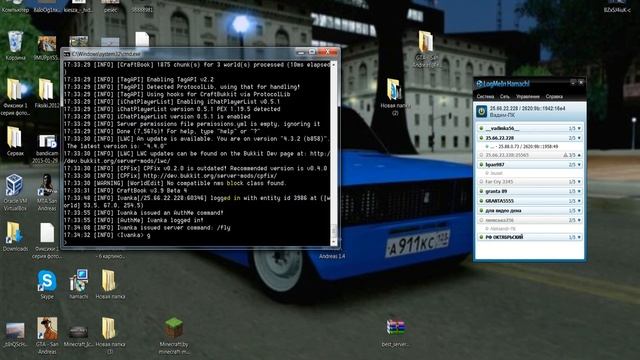Toggle the 25.66.22.228 network status dot
640x360 pixels.
tap(481, 138)
